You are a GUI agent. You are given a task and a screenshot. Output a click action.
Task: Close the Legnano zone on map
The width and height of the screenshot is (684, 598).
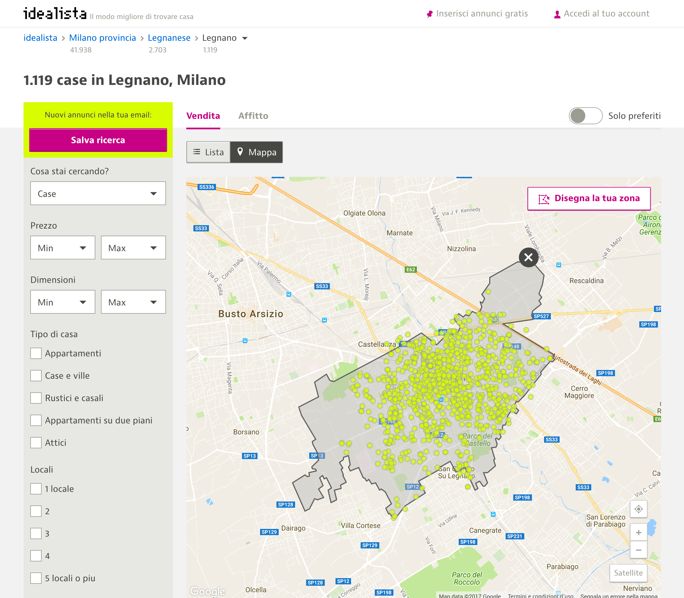pos(528,258)
